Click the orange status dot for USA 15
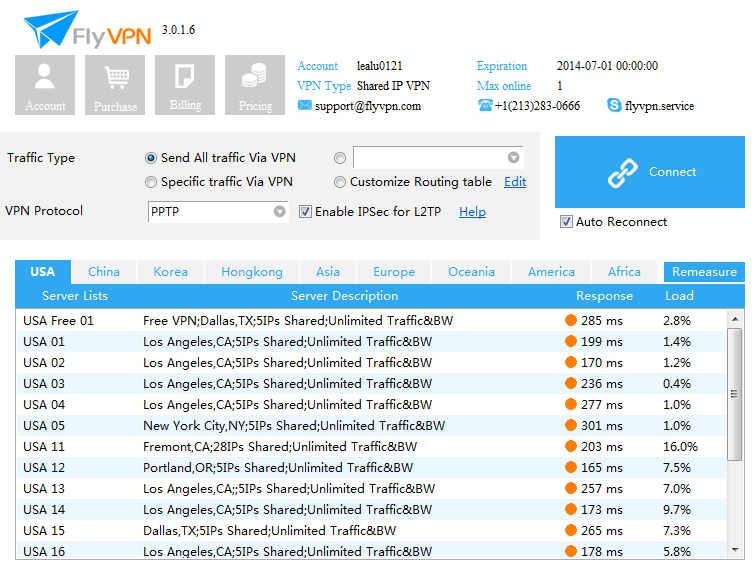 [x=571, y=530]
